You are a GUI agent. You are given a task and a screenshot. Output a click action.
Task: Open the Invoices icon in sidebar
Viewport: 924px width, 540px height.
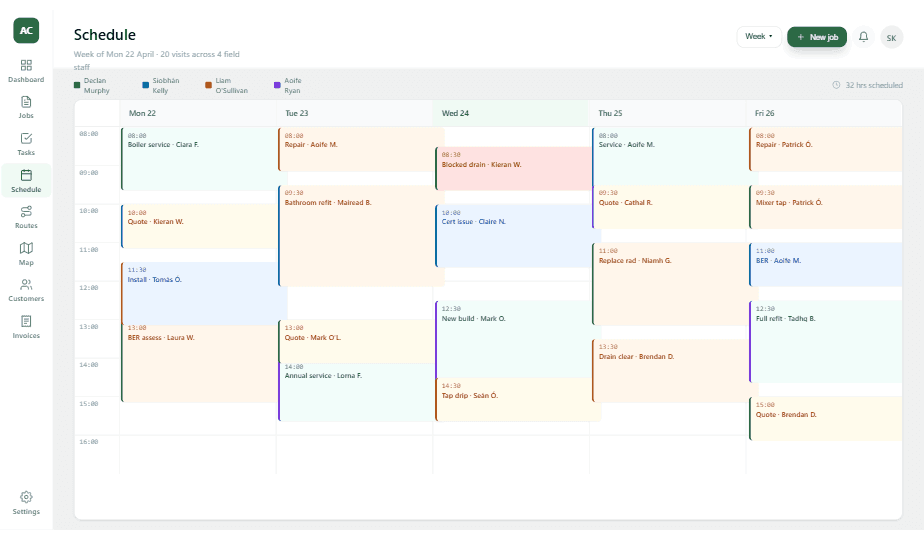coord(26,321)
